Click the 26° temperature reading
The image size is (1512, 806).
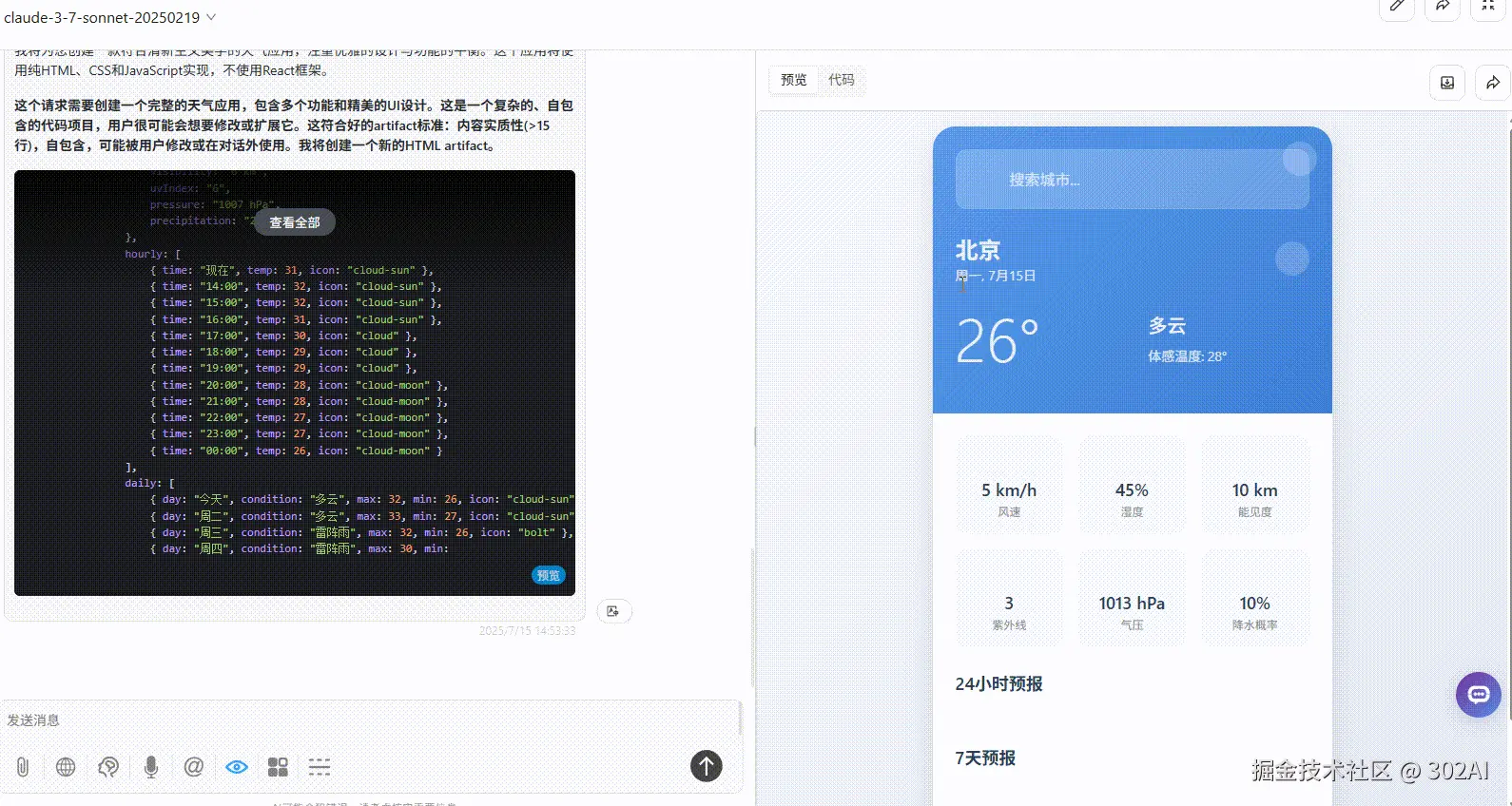[997, 341]
